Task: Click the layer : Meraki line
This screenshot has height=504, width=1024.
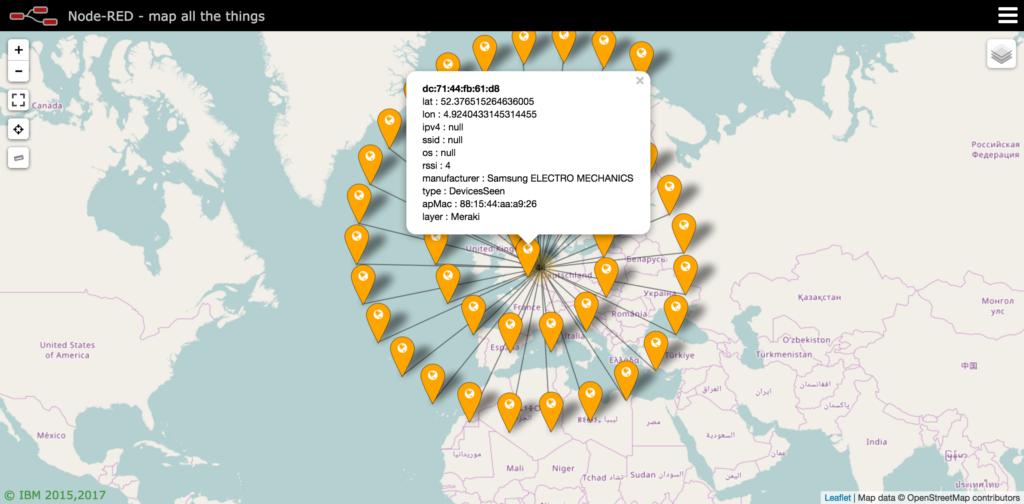Action: coord(451,217)
